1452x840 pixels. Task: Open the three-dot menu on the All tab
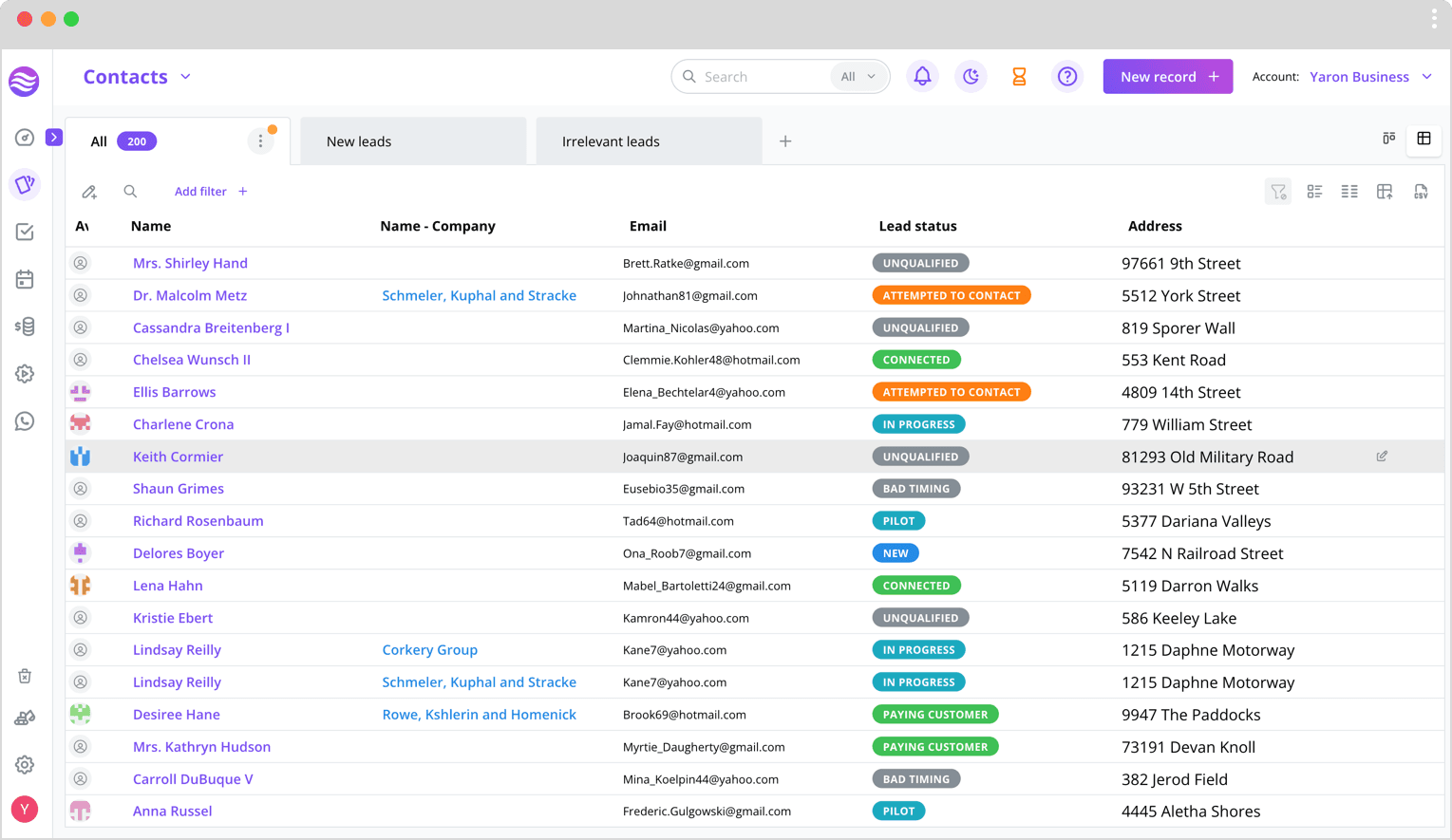(260, 141)
